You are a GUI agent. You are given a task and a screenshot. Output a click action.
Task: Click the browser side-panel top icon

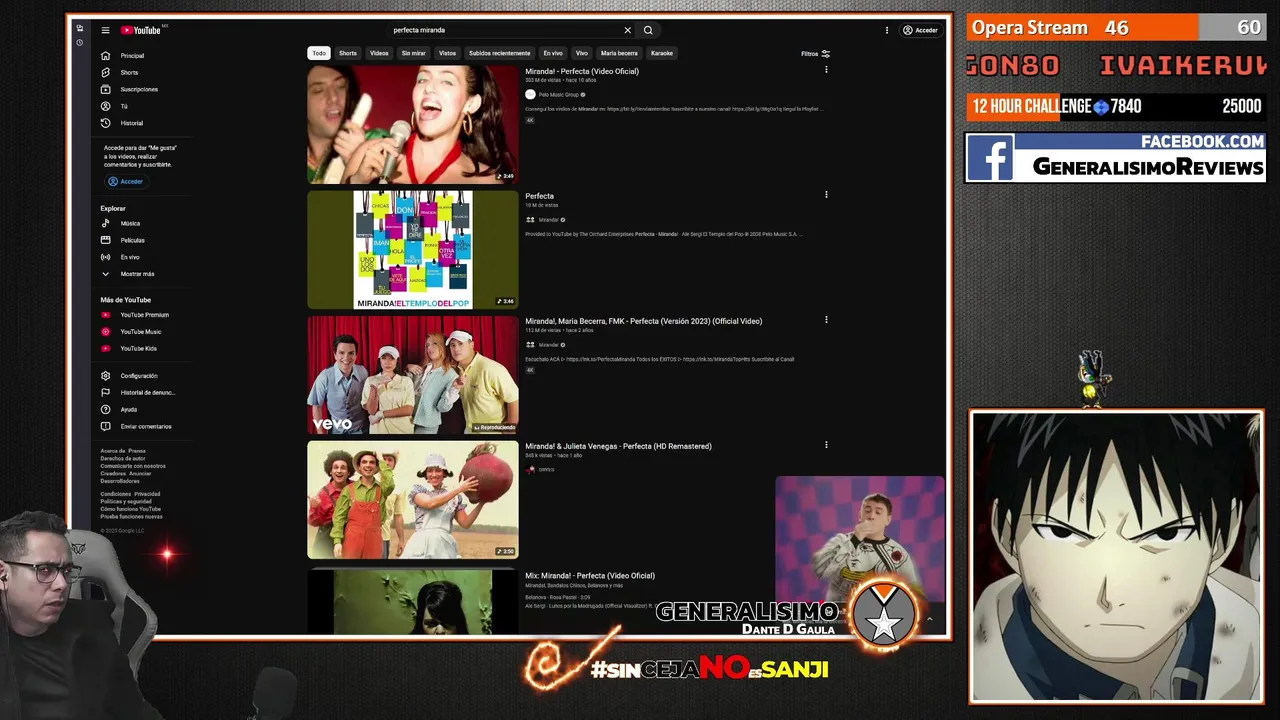tap(79, 28)
